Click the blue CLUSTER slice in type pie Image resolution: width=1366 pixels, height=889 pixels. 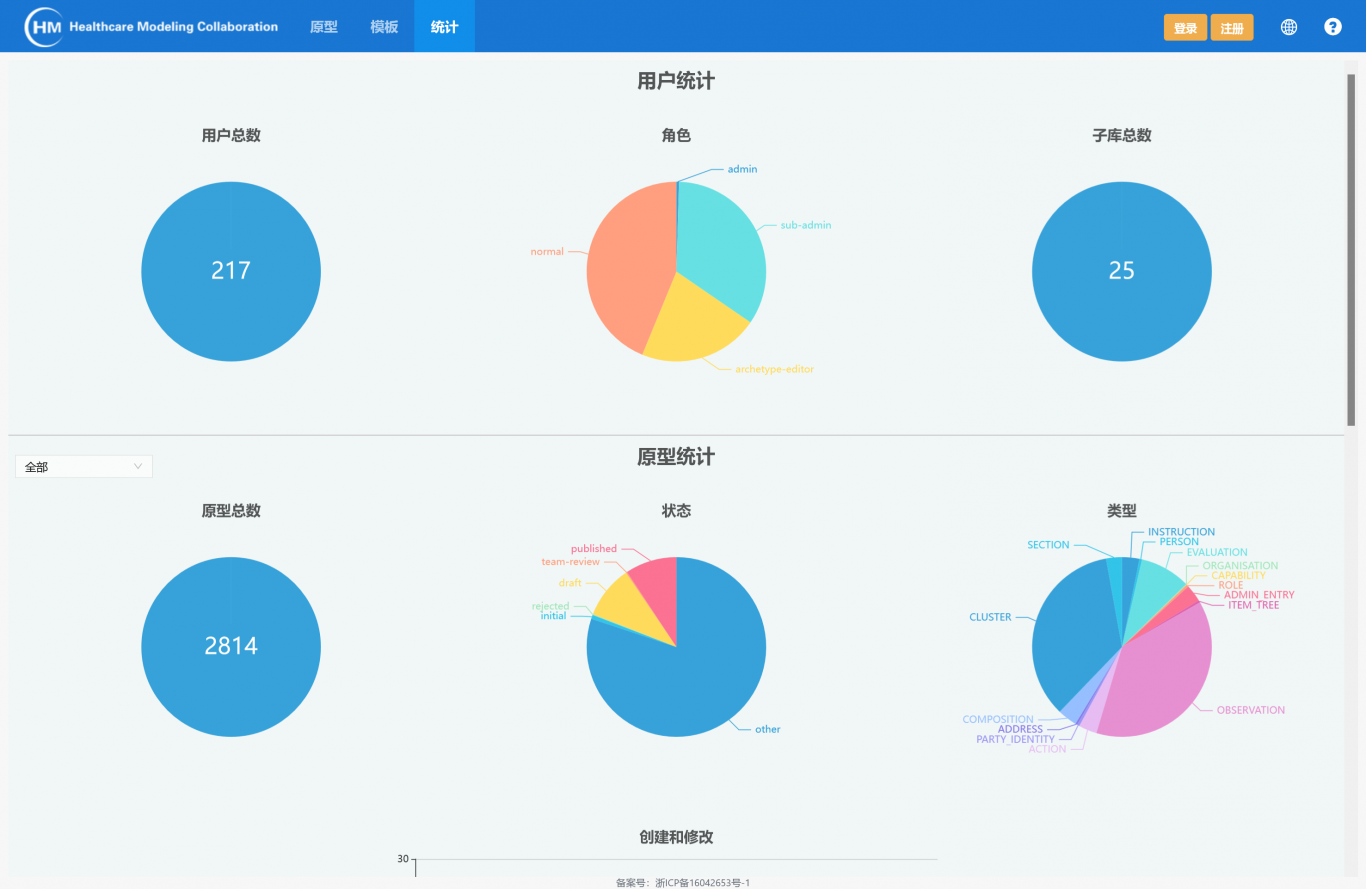click(x=1075, y=635)
